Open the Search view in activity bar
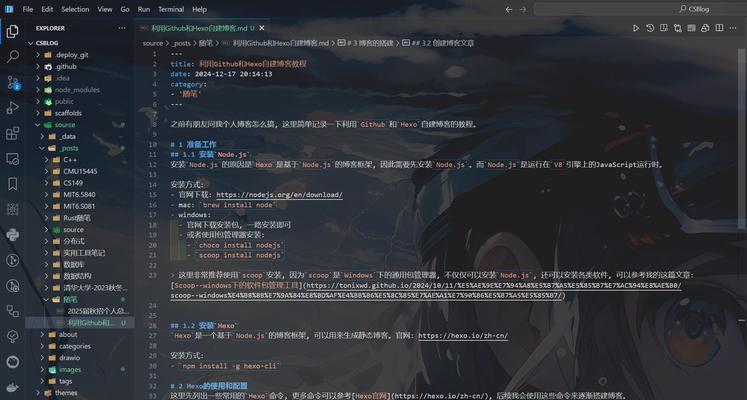Viewport: 747px width, 400px height. tap(13, 57)
